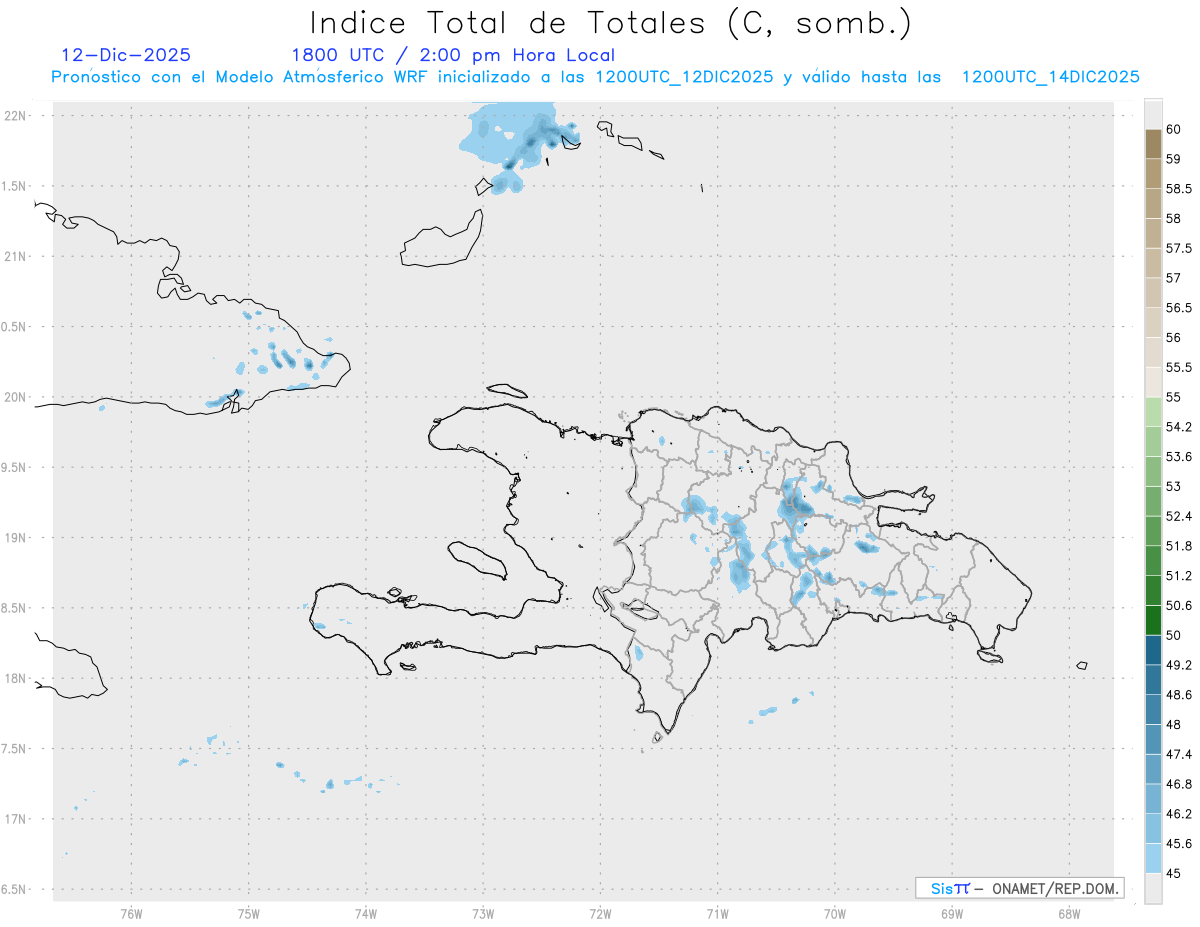This screenshot has width=1200, height=927.
Task: Click the colorbar value '53.6'
Action: point(1178,456)
